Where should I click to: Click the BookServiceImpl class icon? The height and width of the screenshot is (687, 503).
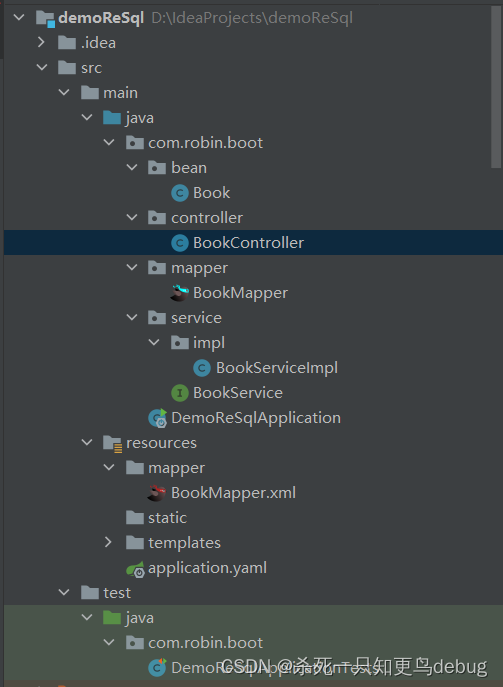(202, 368)
